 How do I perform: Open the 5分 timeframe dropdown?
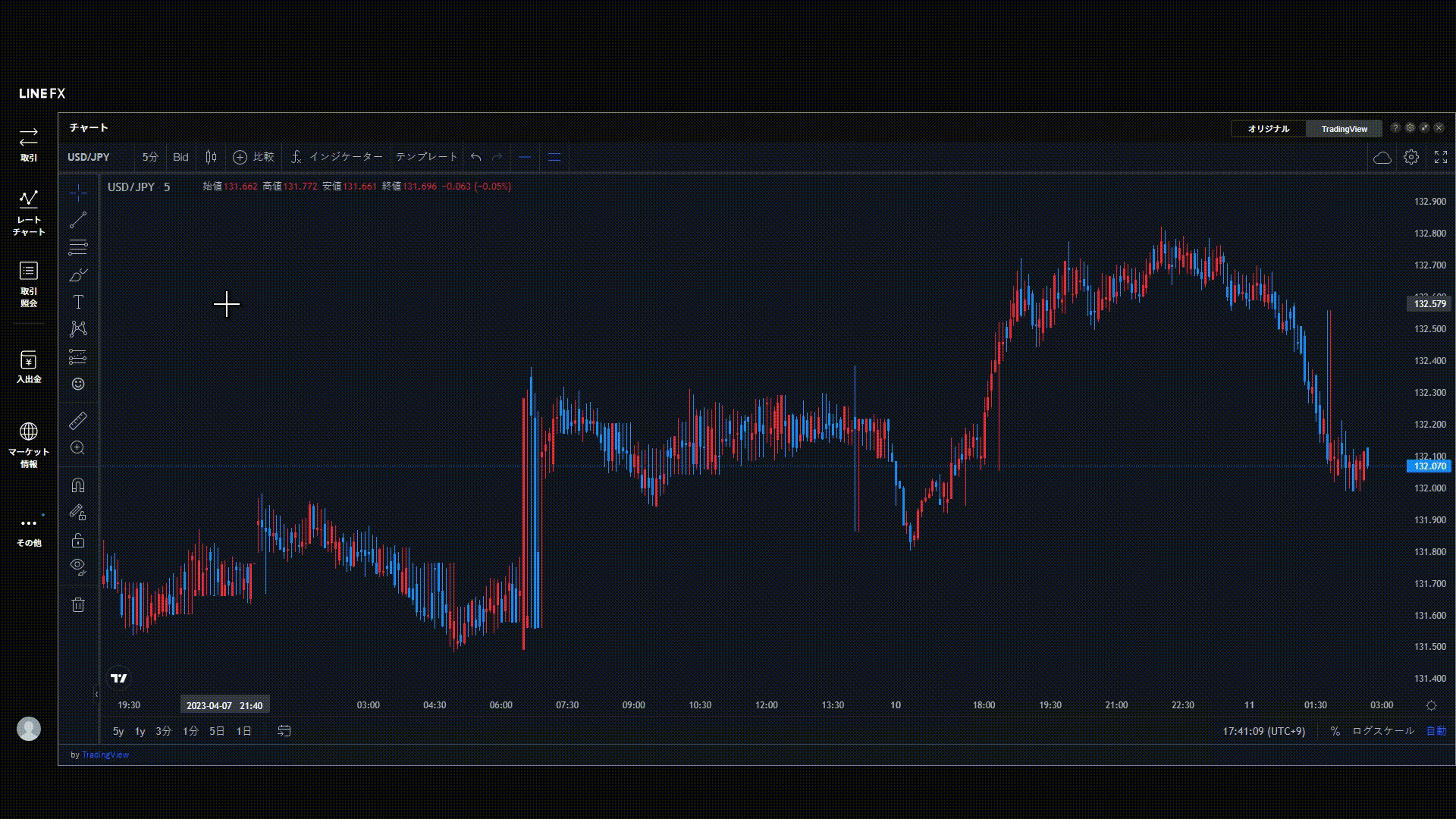tap(150, 157)
